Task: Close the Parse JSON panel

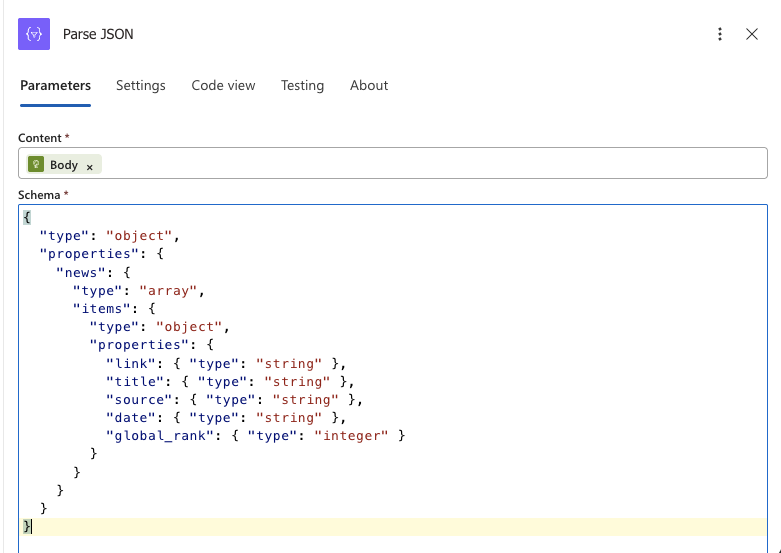Action: (752, 34)
